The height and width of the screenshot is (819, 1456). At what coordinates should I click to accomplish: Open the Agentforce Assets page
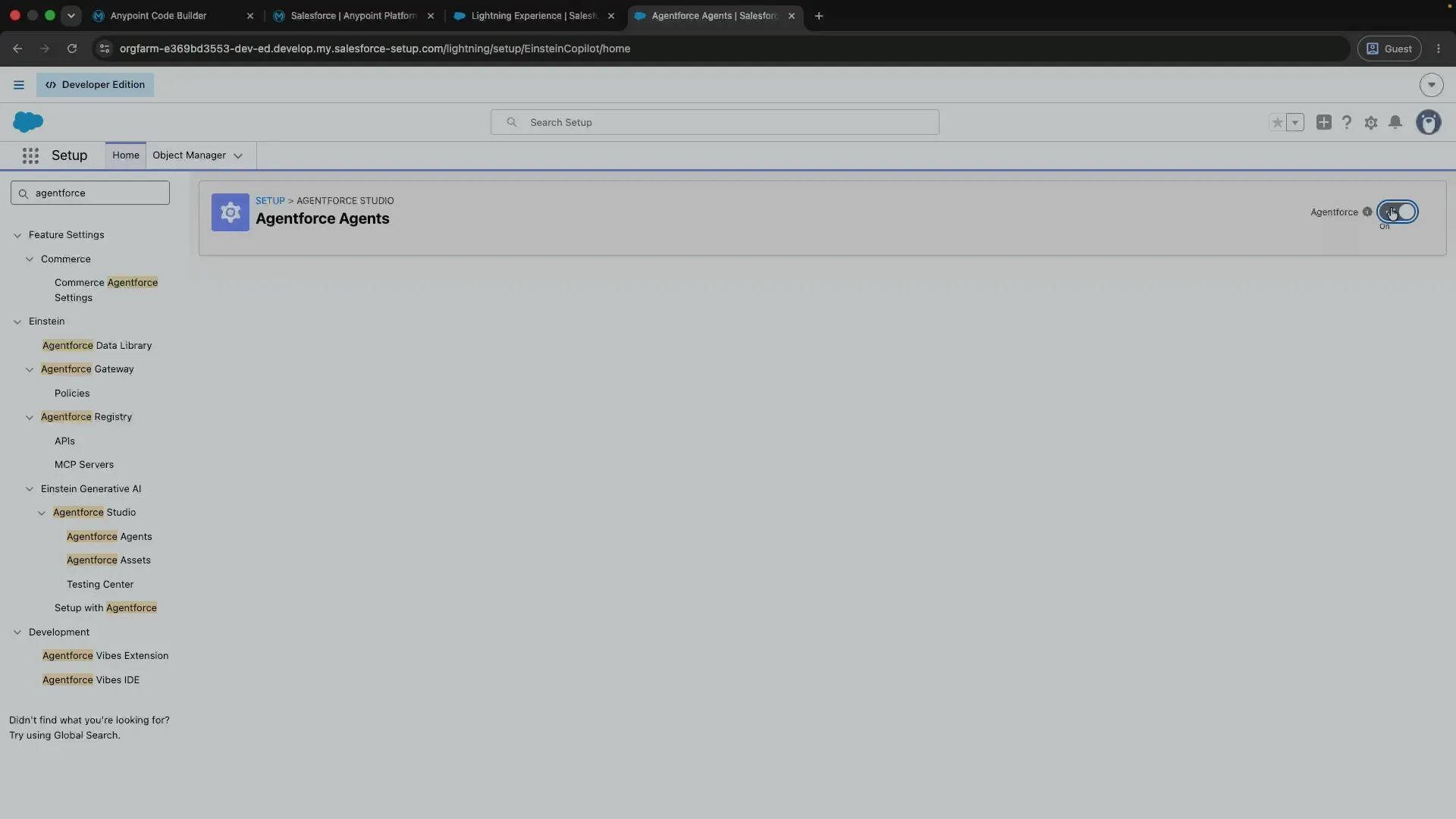[108, 560]
